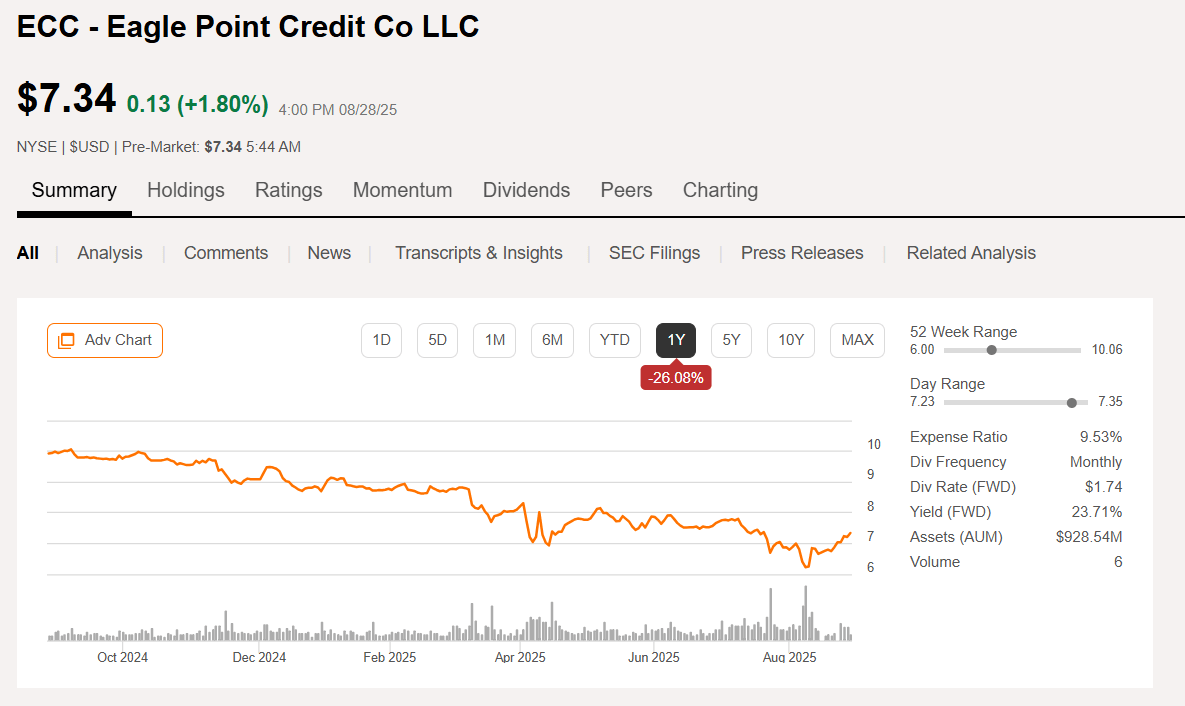The image size is (1185, 706).
Task: Select the YTD chart range
Action: pos(614,340)
